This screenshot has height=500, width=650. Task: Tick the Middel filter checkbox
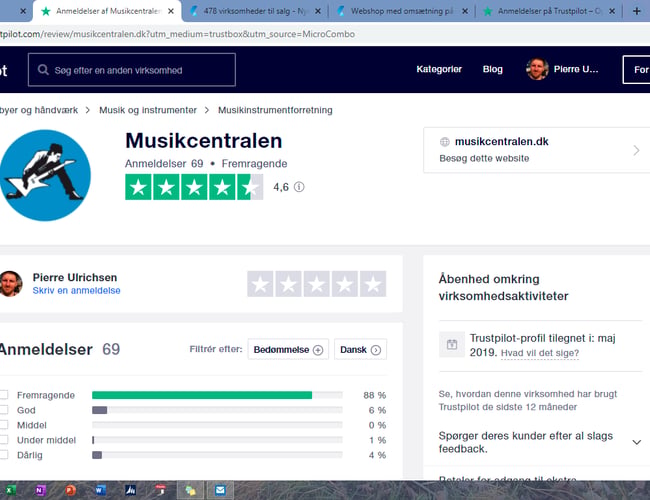pyautogui.click(x=4, y=425)
